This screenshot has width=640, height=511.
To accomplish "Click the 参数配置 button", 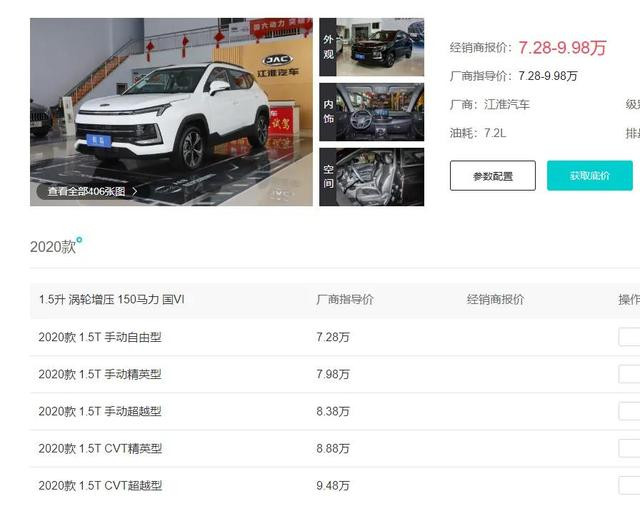I will pyautogui.click(x=493, y=176).
